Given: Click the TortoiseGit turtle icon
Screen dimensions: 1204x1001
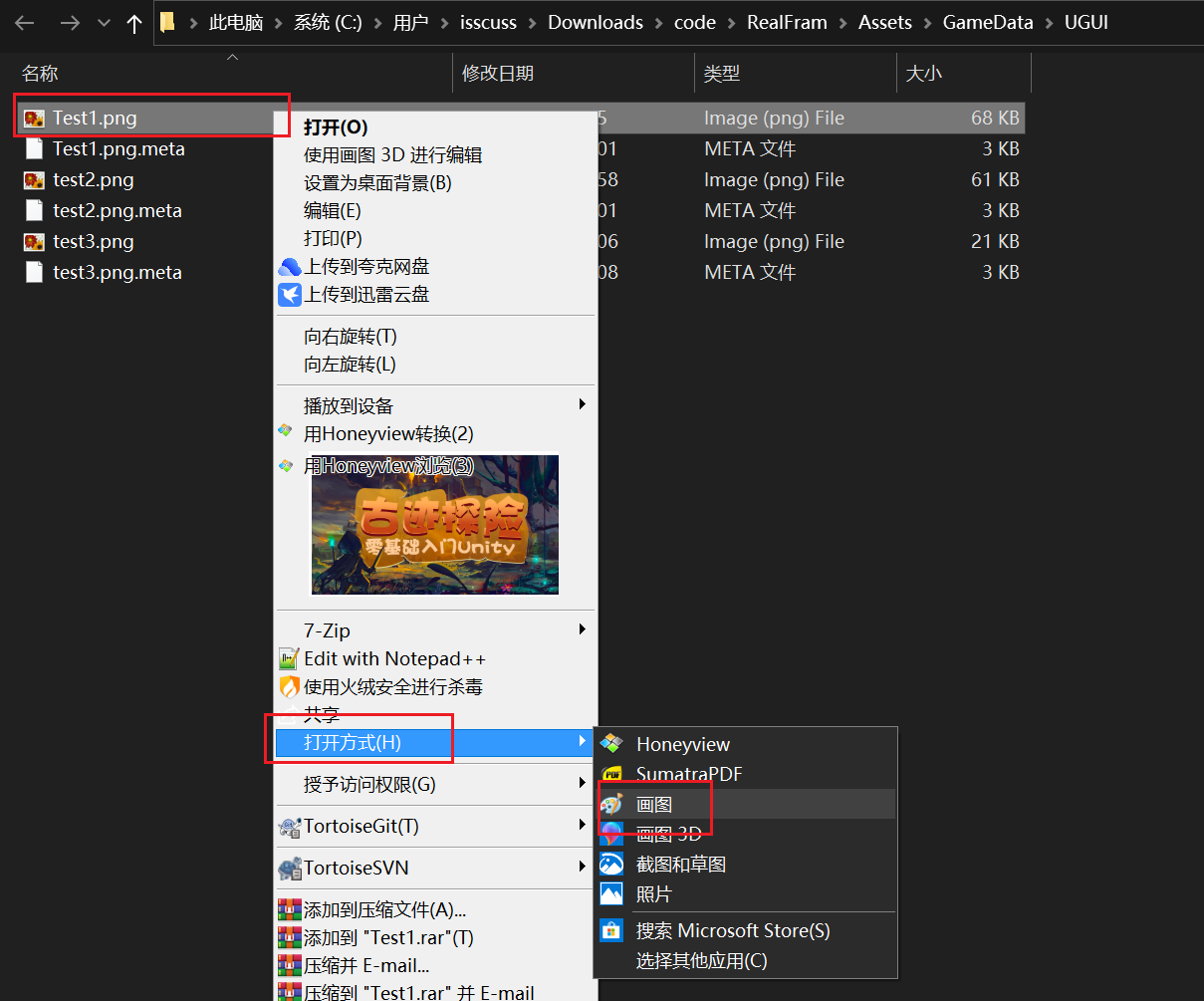Looking at the screenshot, I should click(290, 827).
